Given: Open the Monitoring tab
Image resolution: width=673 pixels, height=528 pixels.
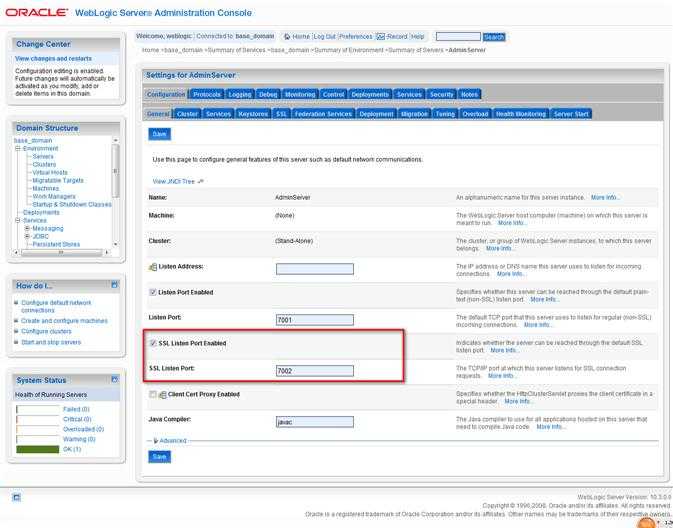Looking at the screenshot, I should point(300,94).
